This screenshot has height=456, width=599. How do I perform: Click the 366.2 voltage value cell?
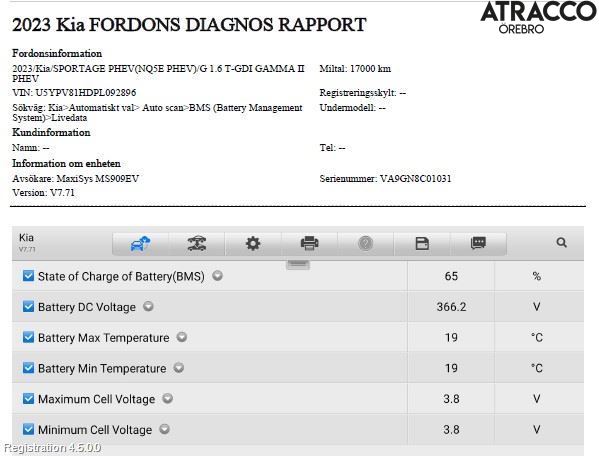(451, 307)
